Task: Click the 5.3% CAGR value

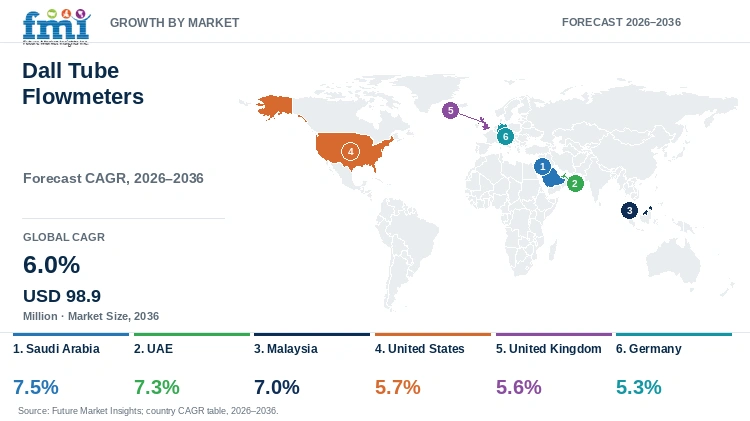Action: click(639, 387)
